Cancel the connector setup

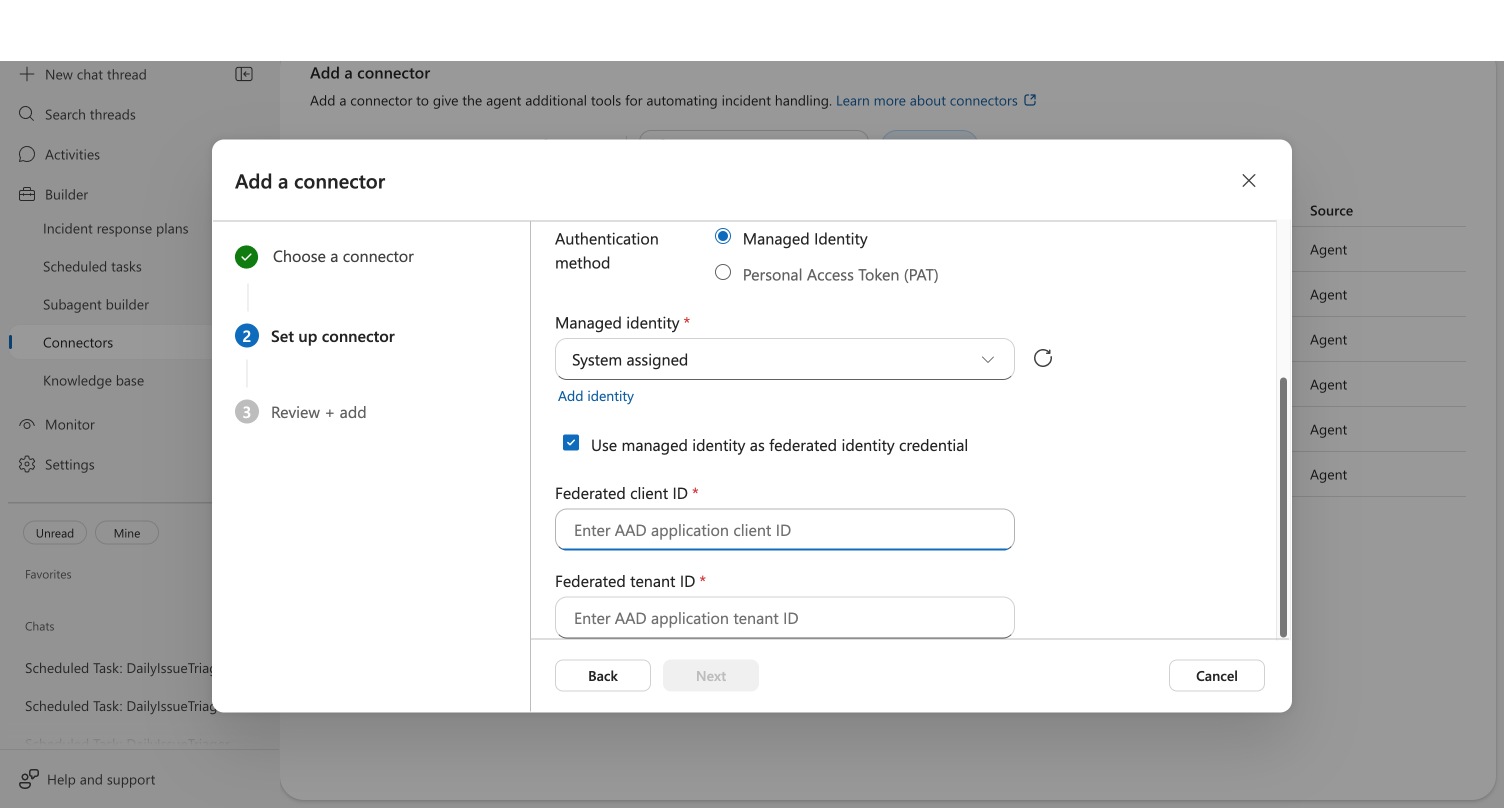click(1217, 676)
